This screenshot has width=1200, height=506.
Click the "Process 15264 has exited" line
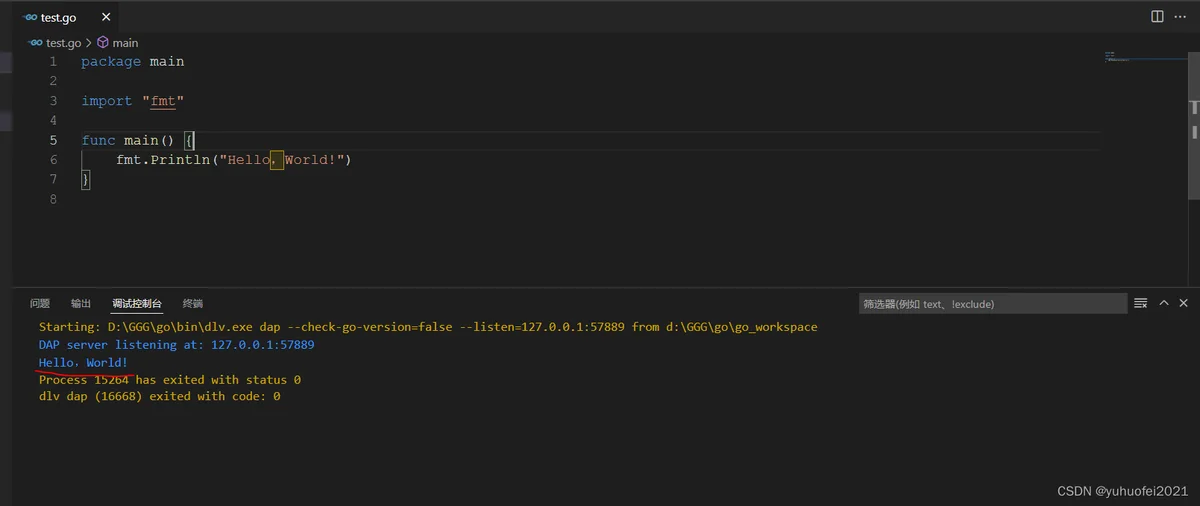169,380
